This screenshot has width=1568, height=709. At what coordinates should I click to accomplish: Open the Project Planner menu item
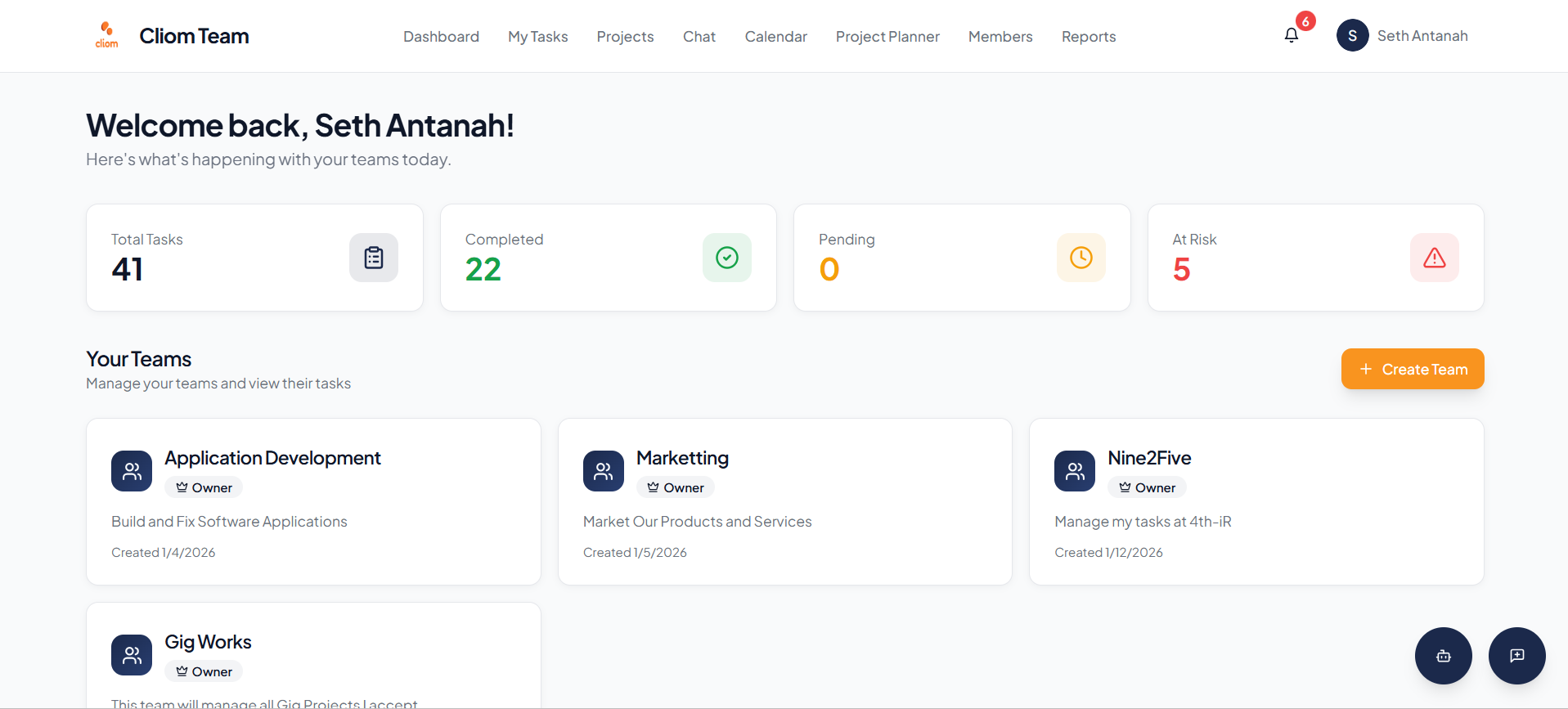[x=887, y=37]
